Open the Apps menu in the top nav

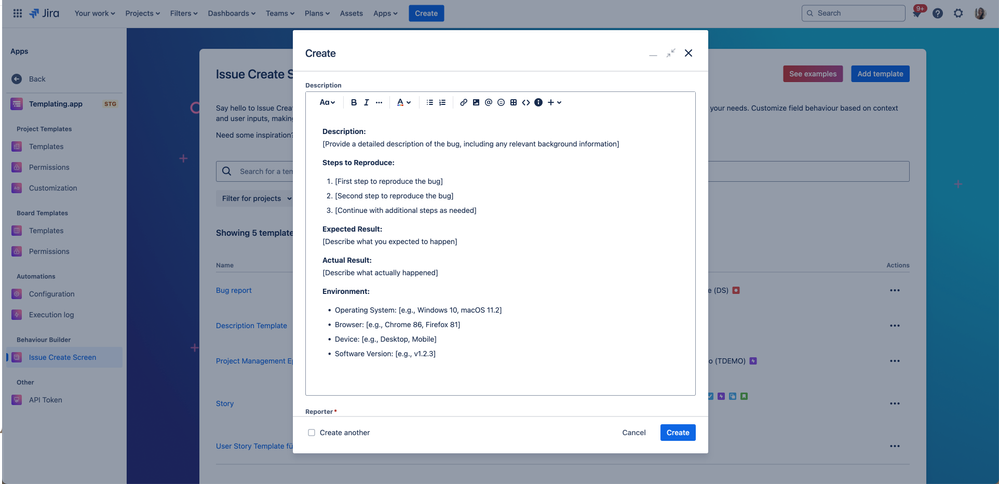coord(385,13)
